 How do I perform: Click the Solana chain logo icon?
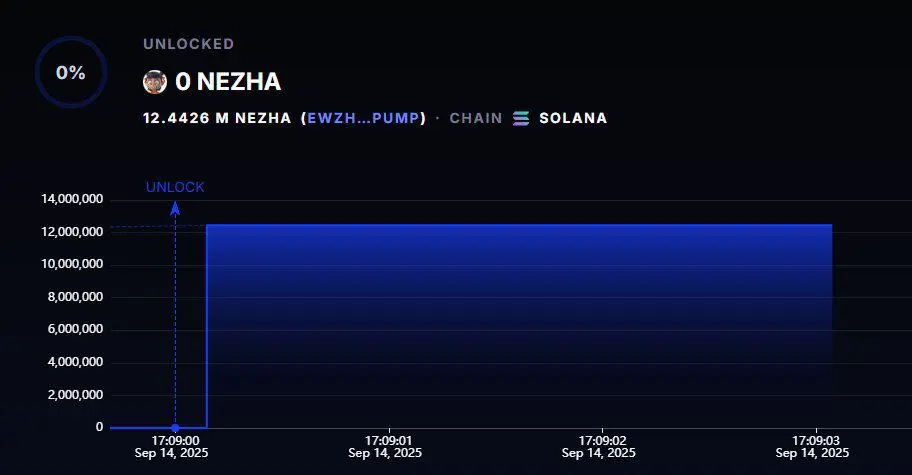(521, 118)
